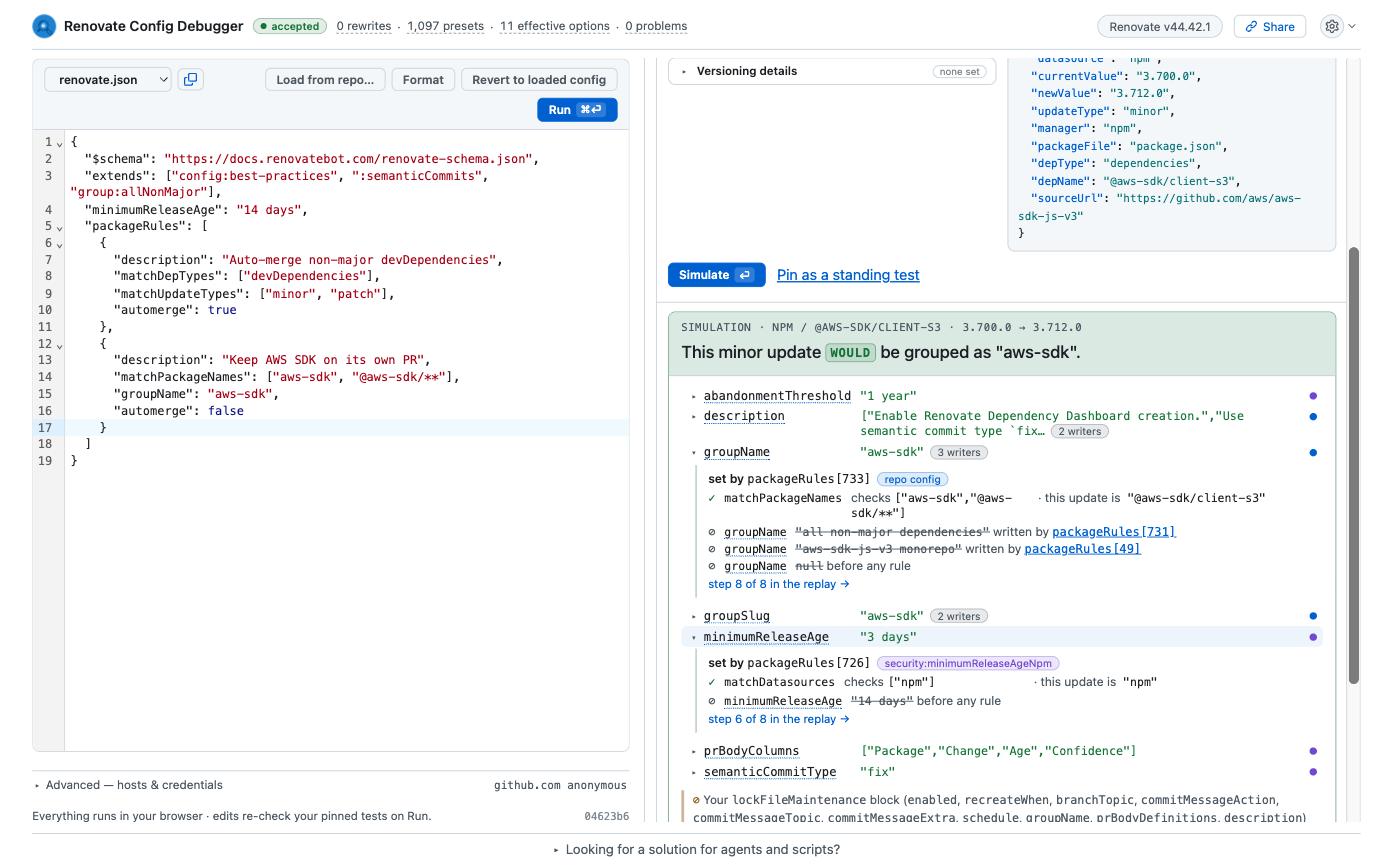
Task: Click the Renovate Config Debugger logo icon
Action: pyautogui.click(x=44, y=26)
